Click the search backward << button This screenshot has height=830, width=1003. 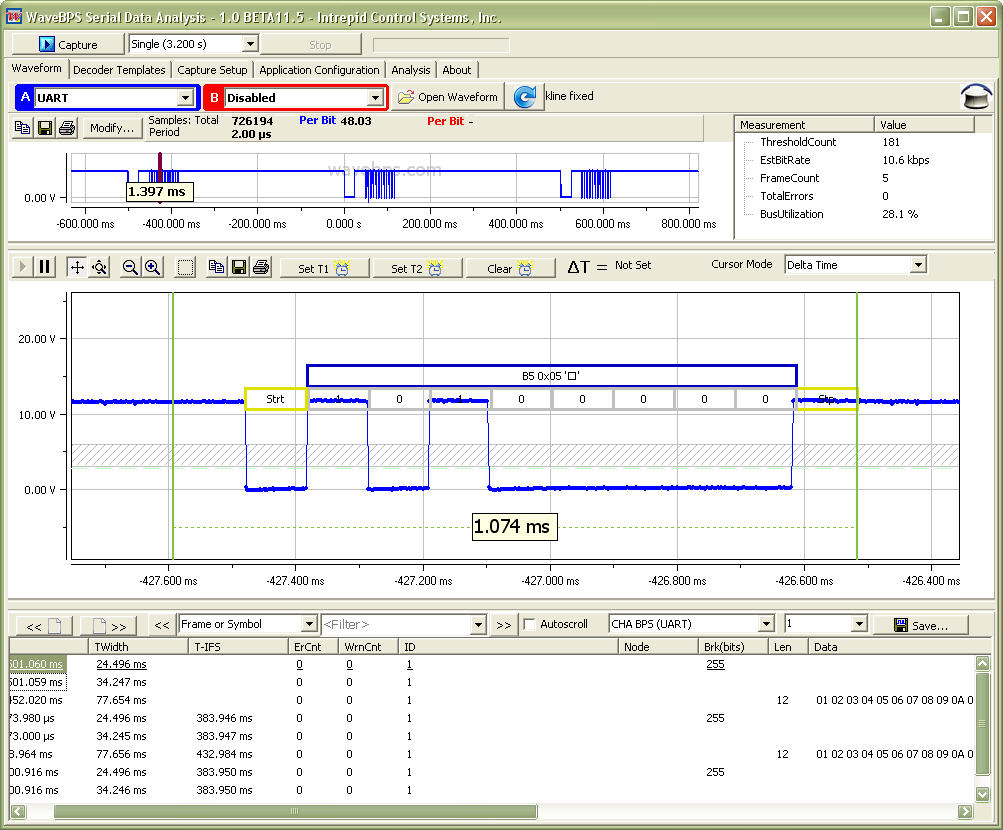[162, 625]
